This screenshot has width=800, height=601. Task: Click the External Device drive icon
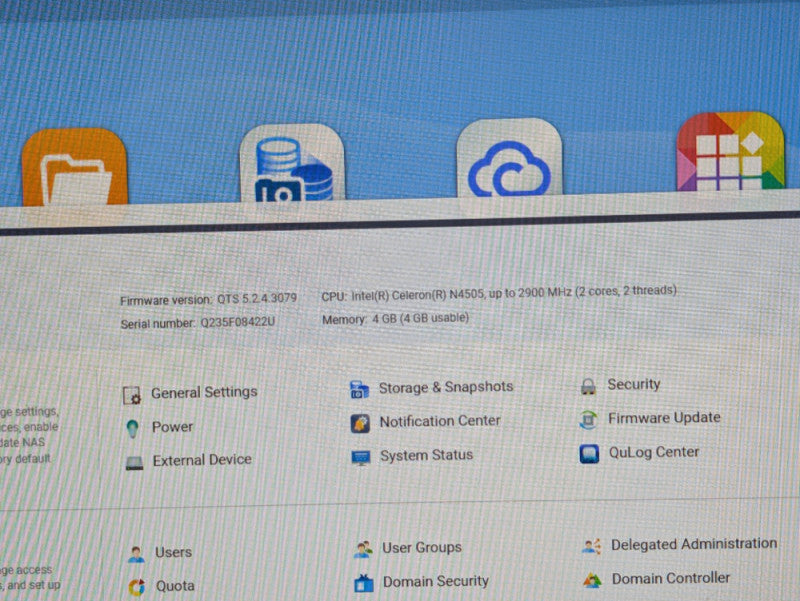point(135,463)
